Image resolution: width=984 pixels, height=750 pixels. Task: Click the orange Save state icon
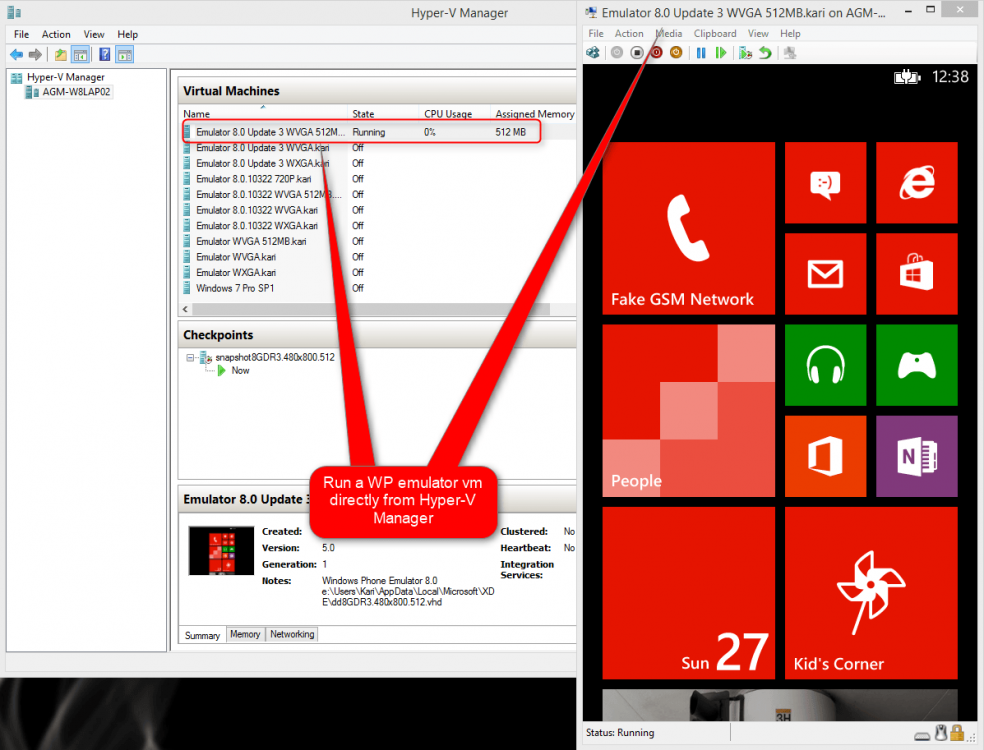[676, 53]
